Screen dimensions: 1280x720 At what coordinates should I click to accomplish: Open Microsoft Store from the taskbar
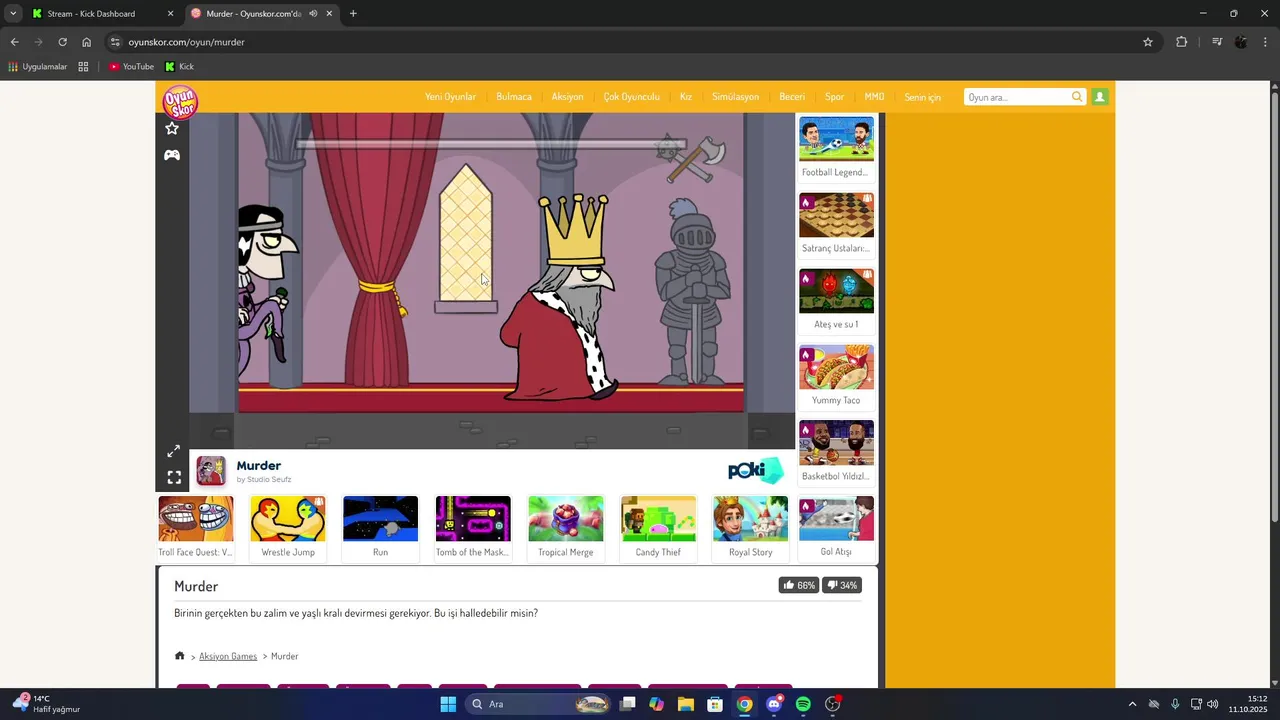click(x=715, y=704)
